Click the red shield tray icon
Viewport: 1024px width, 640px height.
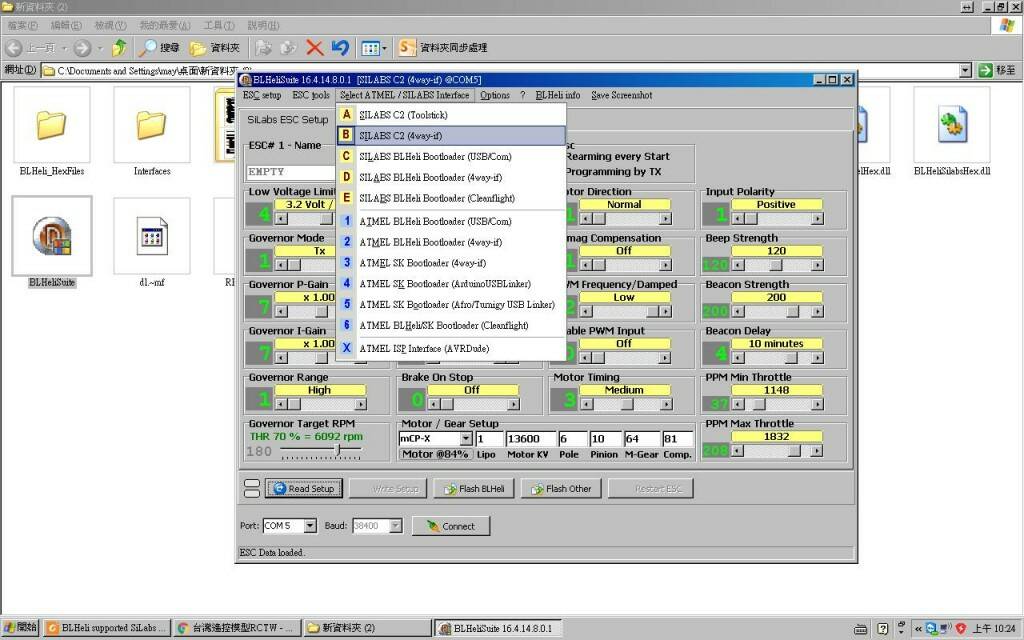(961, 629)
